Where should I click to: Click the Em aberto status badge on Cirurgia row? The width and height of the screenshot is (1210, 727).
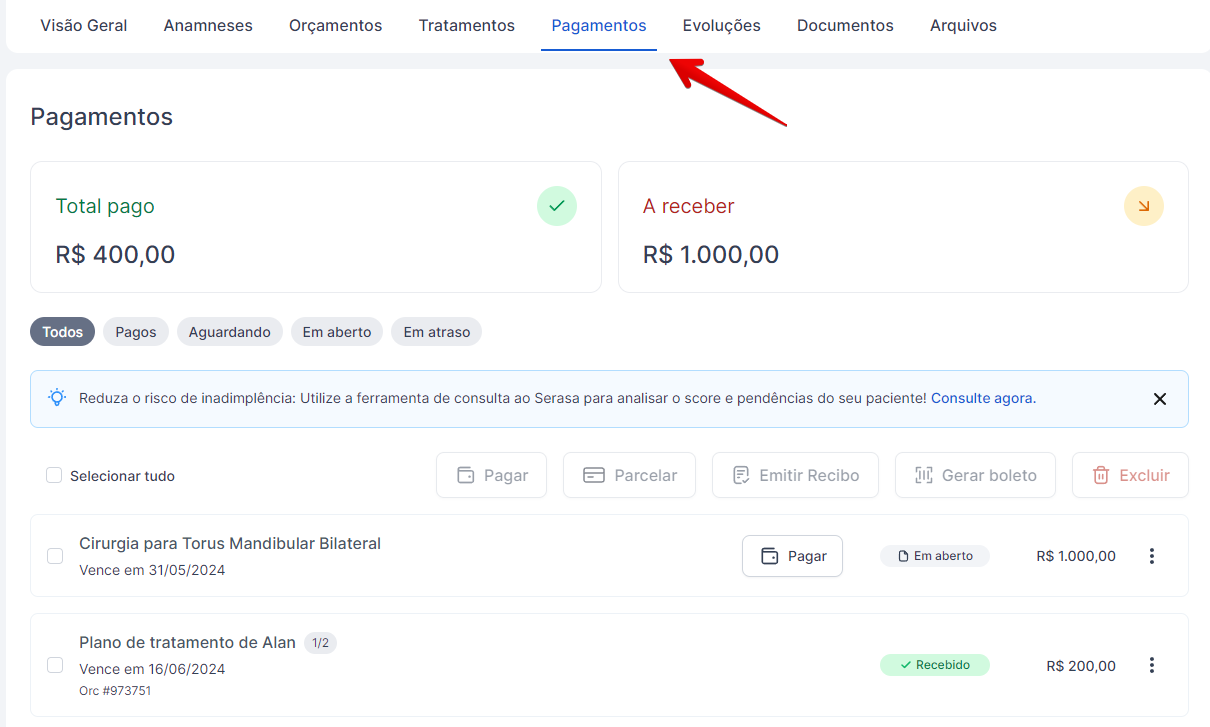click(x=935, y=556)
